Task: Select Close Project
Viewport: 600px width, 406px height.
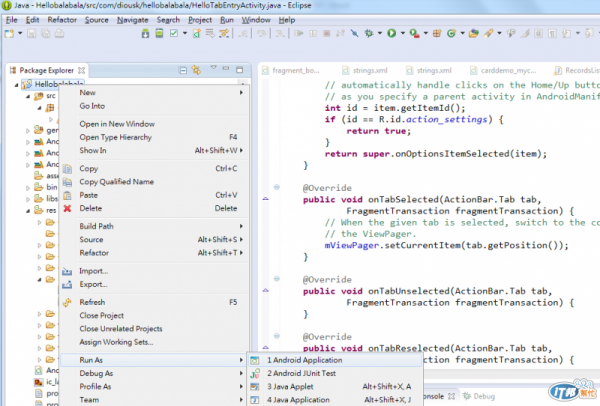Action: 155,316
